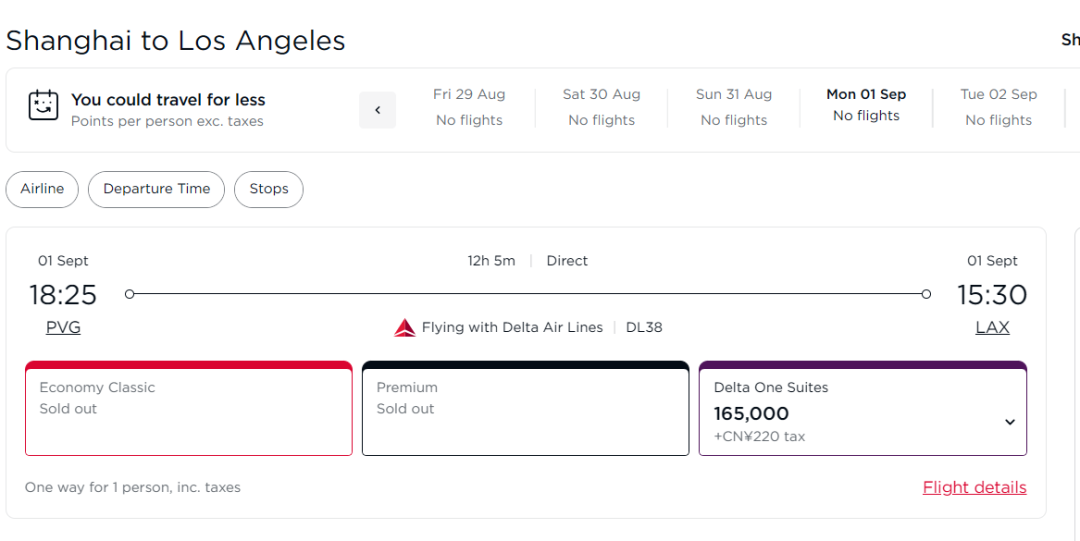Select the Fri 29 Aug date tab
The width and height of the screenshot is (1080, 541).
[469, 107]
